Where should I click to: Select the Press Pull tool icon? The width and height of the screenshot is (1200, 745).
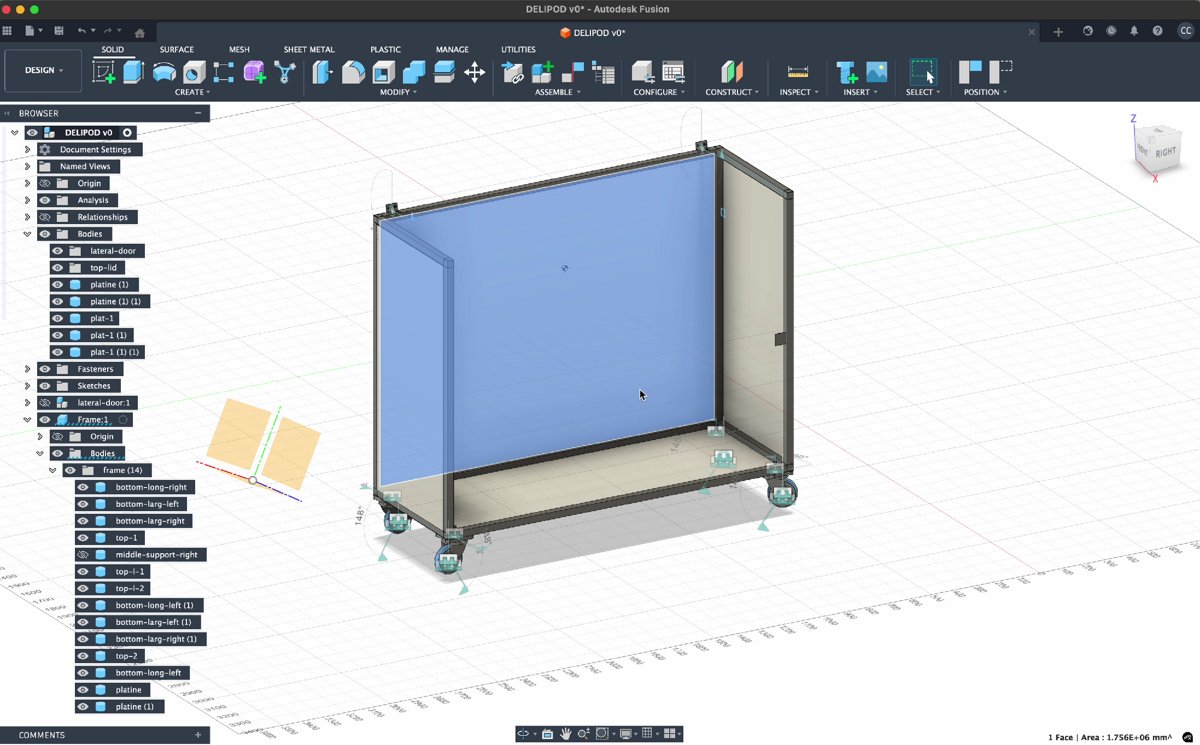pyautogui.click(x=323, y=71)
